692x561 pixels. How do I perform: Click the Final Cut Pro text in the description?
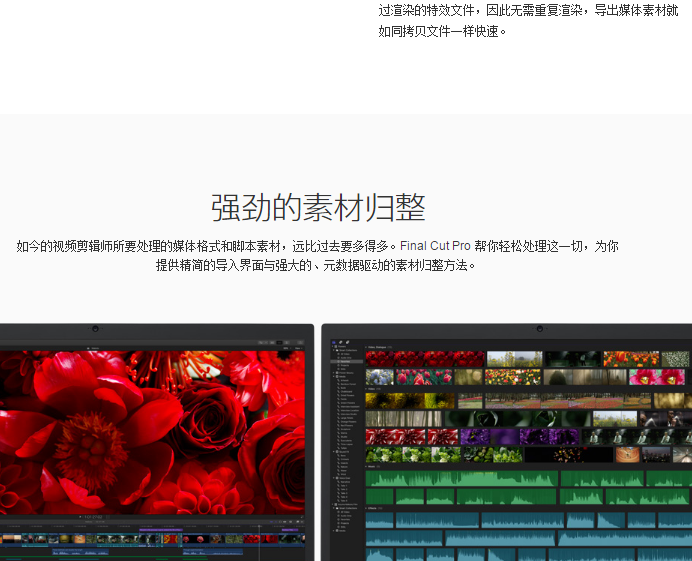(x=435, y=246)
